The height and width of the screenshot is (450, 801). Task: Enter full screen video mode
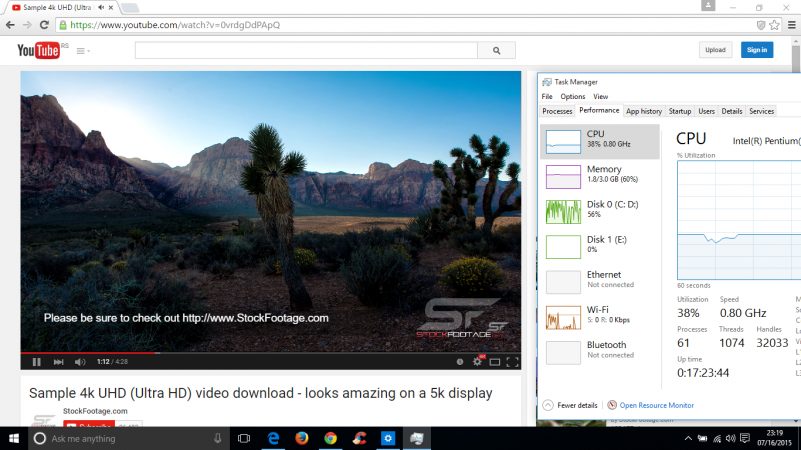click(x=512, y=362)
